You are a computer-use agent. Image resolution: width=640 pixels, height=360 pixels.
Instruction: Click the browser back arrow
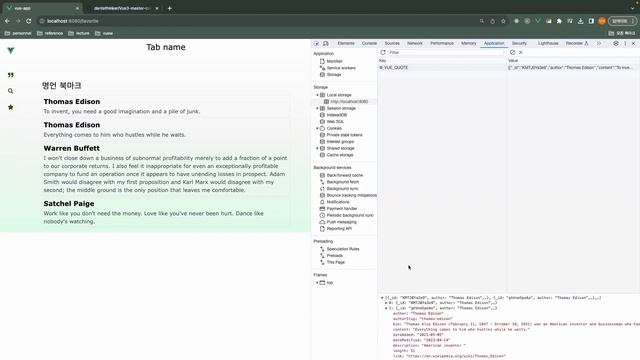point(7,21)
